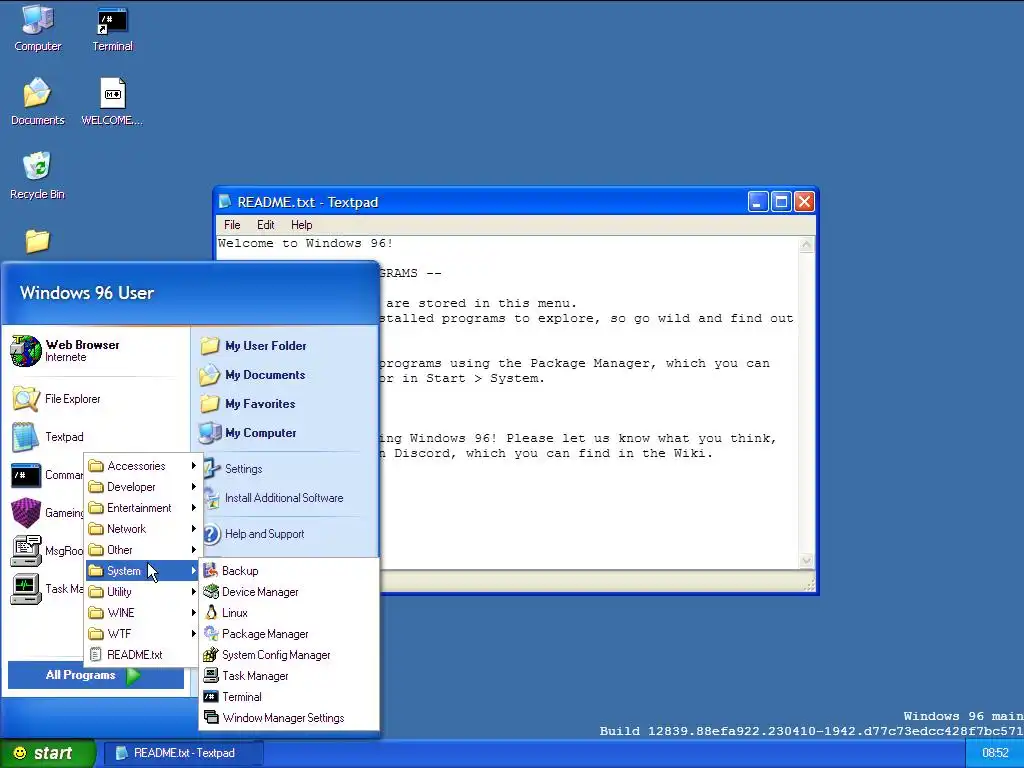Click the Windows 96 User header name
Viewport: 1024px width, 768px height.
[x=87, y=293]
